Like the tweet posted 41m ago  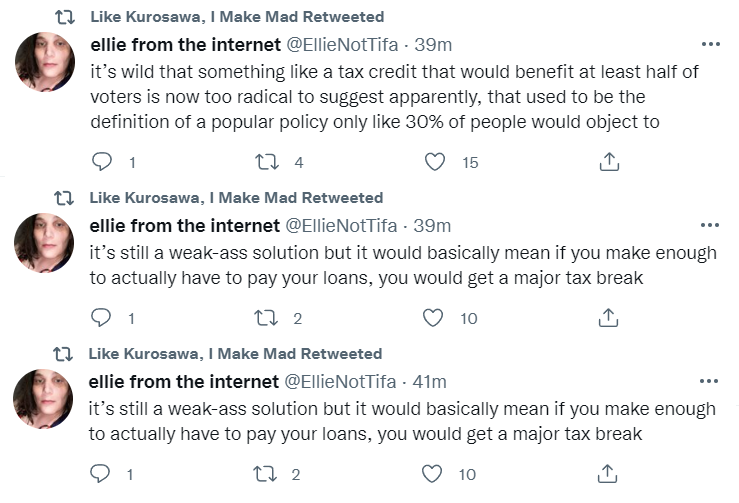(432, 474)
